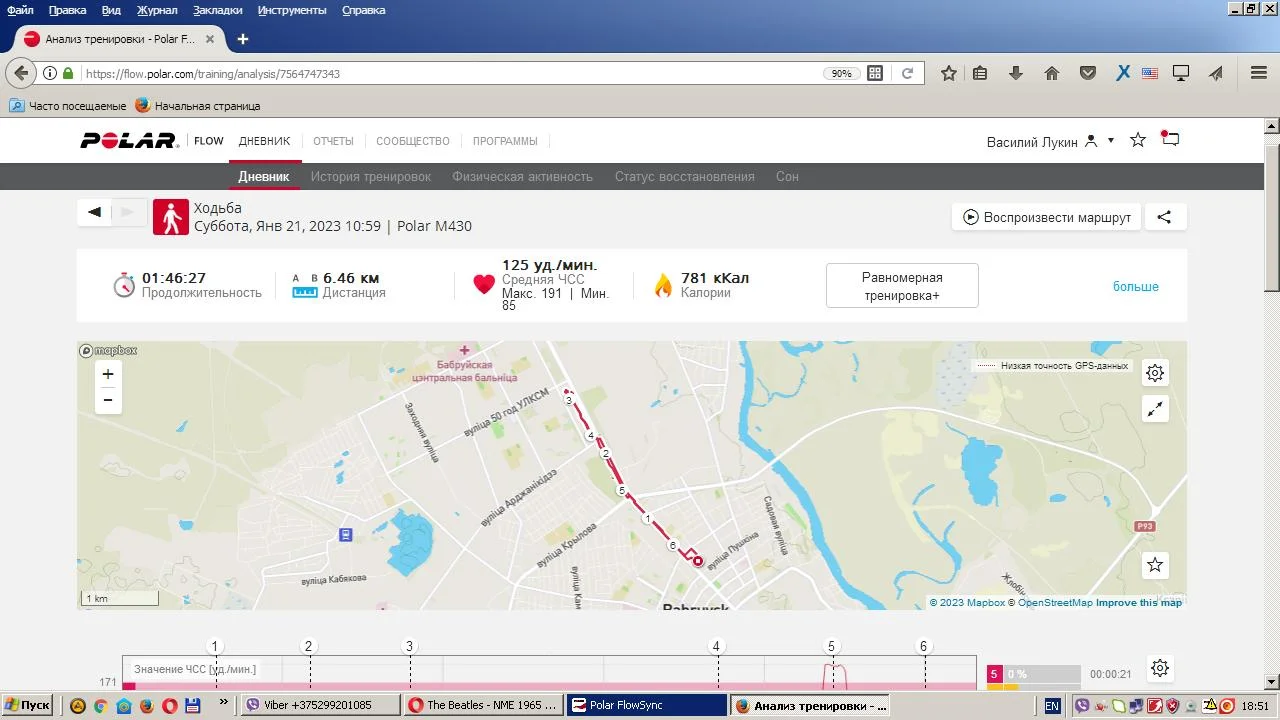Click the browser back arrow
Viewport: 1280px width, 720px height.
coord(21,73)
